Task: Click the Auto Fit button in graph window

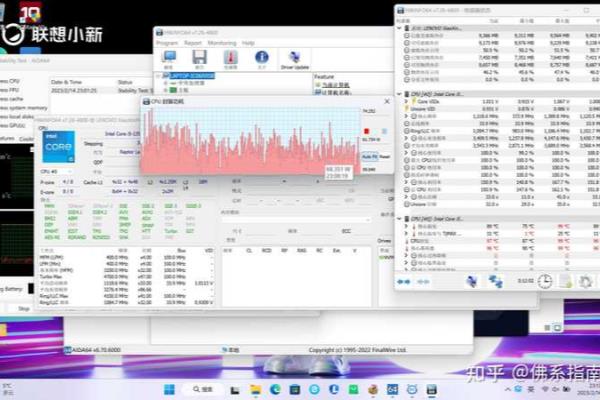Action: tap(370, 157)
